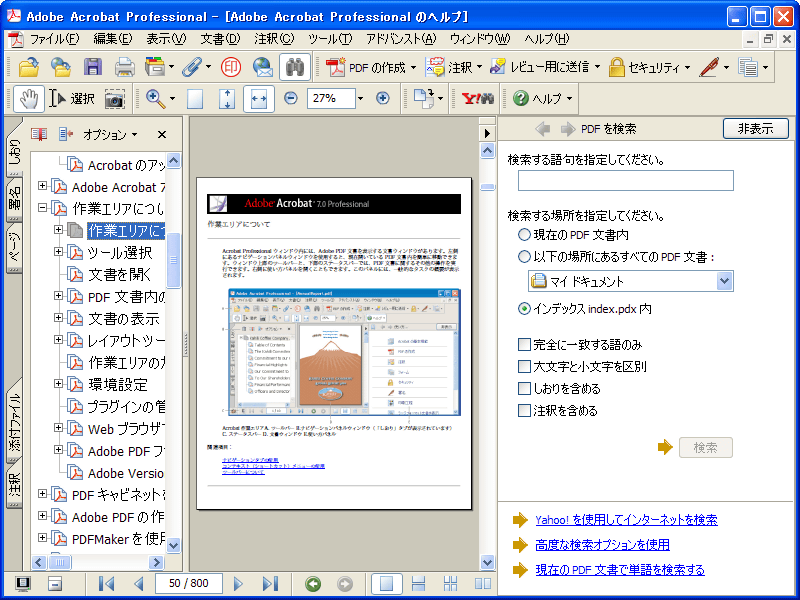Go to first page icon
Viewport: 800px width, 600px height.
(106, 583)
